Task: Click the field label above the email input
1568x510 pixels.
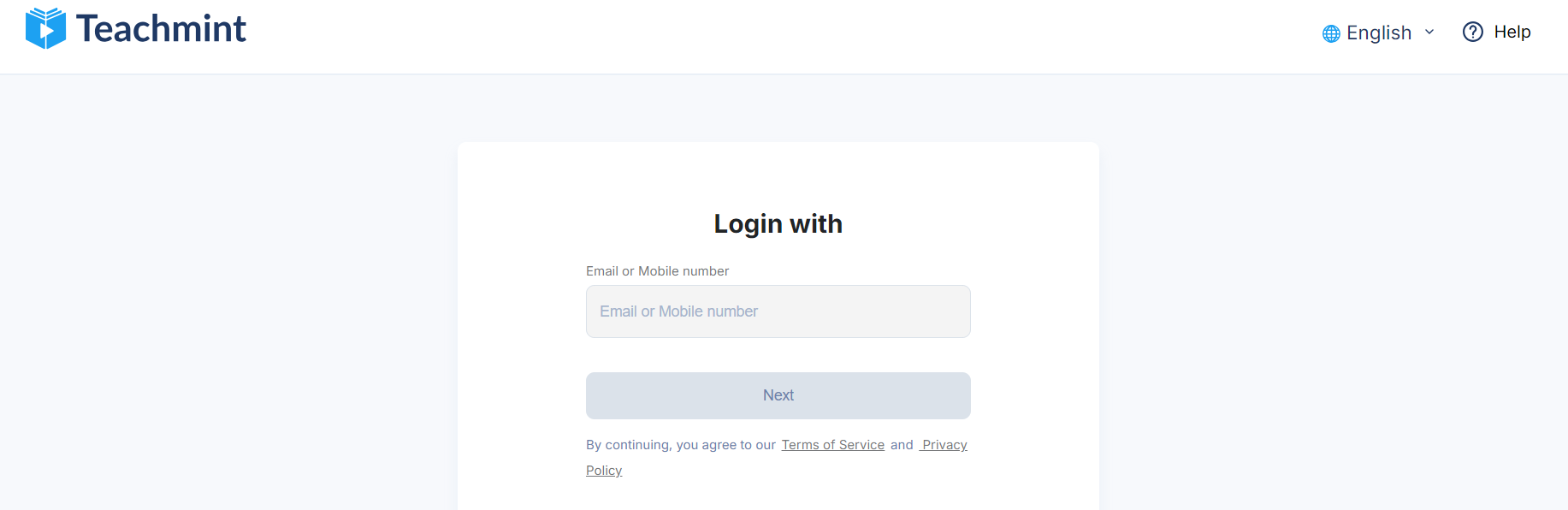Action: pos(657,271)
